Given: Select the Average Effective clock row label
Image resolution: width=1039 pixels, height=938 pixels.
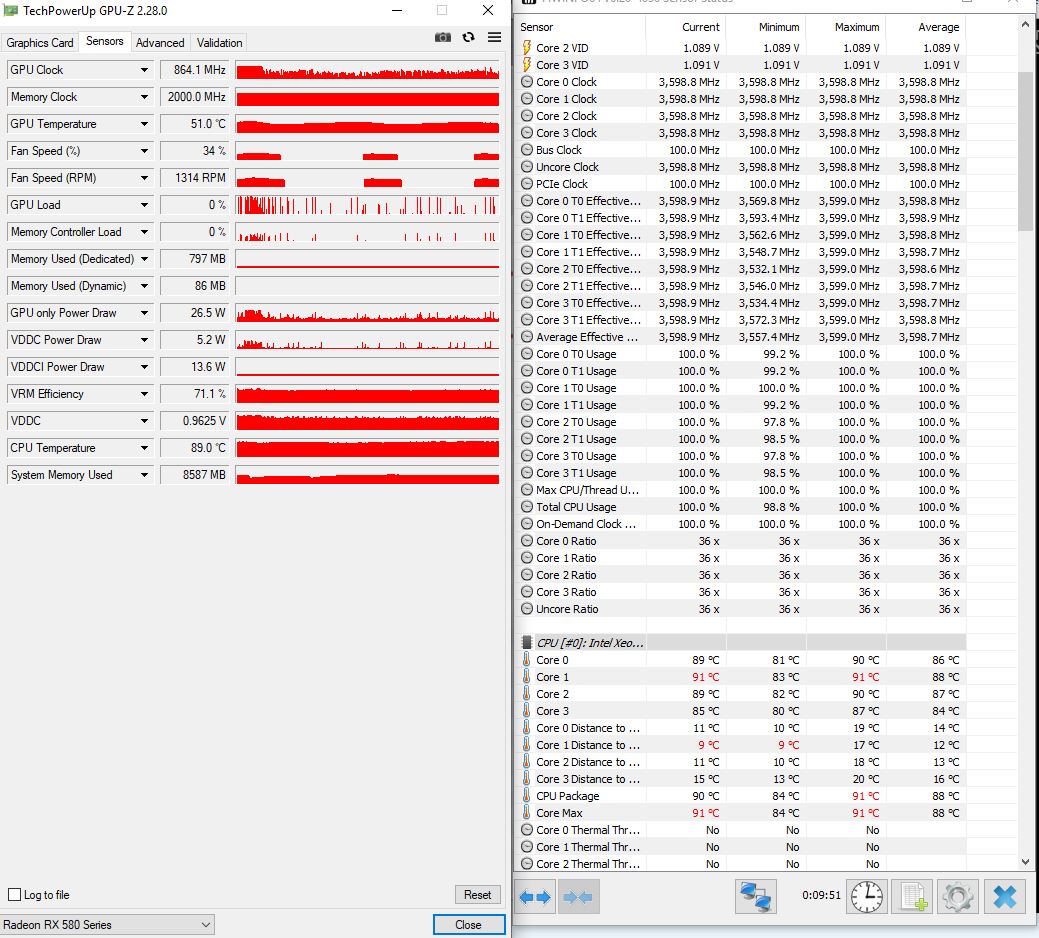Looking at the screenshot, I should pos(587,337).
